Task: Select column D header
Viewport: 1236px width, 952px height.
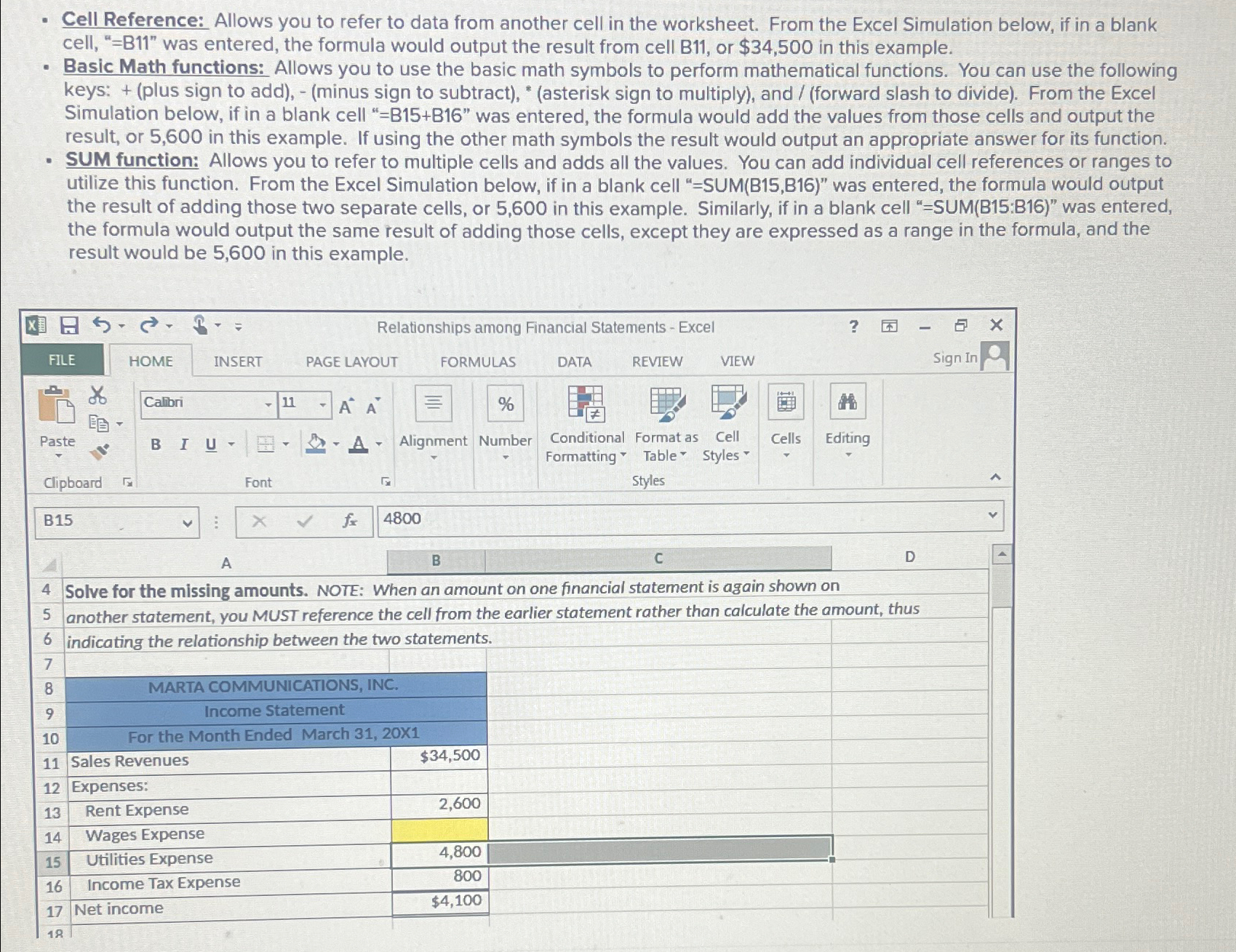Action: [909, 557]
